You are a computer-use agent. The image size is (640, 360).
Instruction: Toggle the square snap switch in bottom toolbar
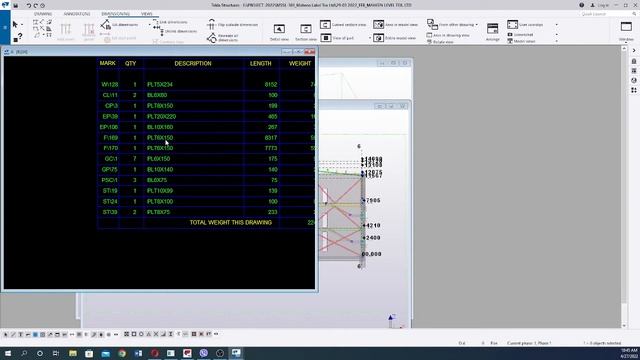click(134, 334)
